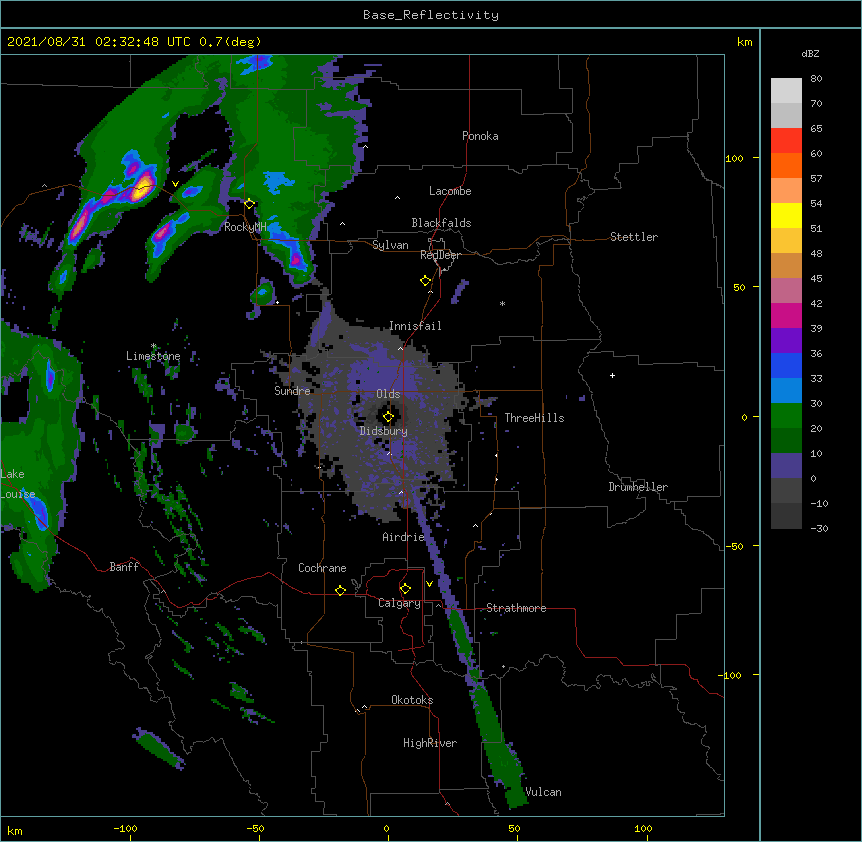Image resolution: width=862 pixels, height=842 pixels.
Task: Click the blue 36 dBZ legend swatch
Action: click(786, 365)
